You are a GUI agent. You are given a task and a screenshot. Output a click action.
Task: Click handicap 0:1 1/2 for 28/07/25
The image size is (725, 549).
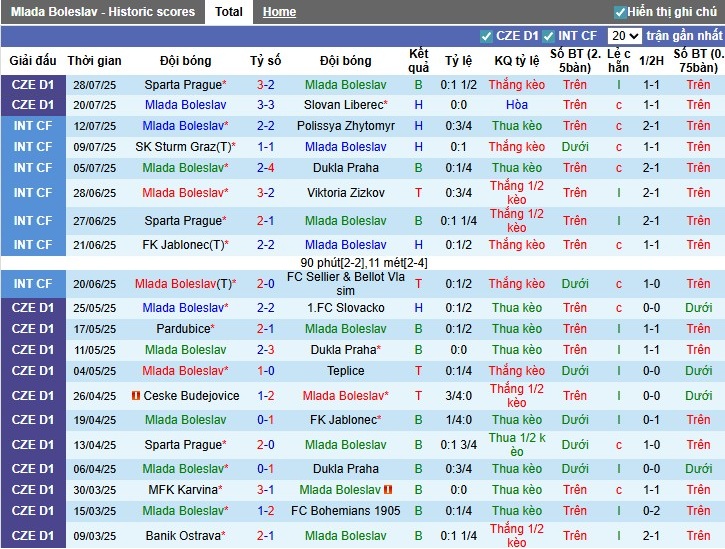(459, 85)
